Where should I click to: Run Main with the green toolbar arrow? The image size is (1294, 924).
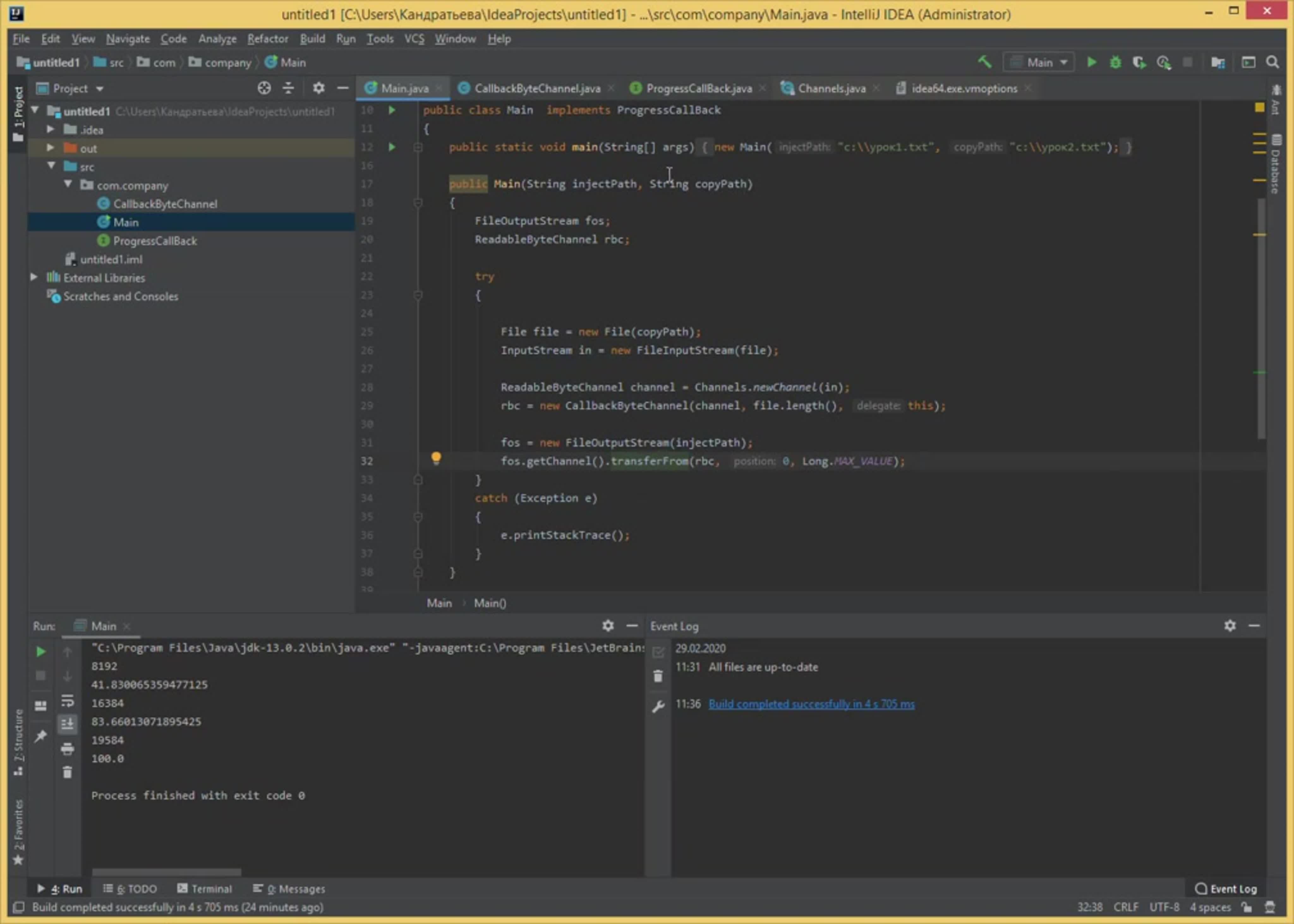point(1091,62)
